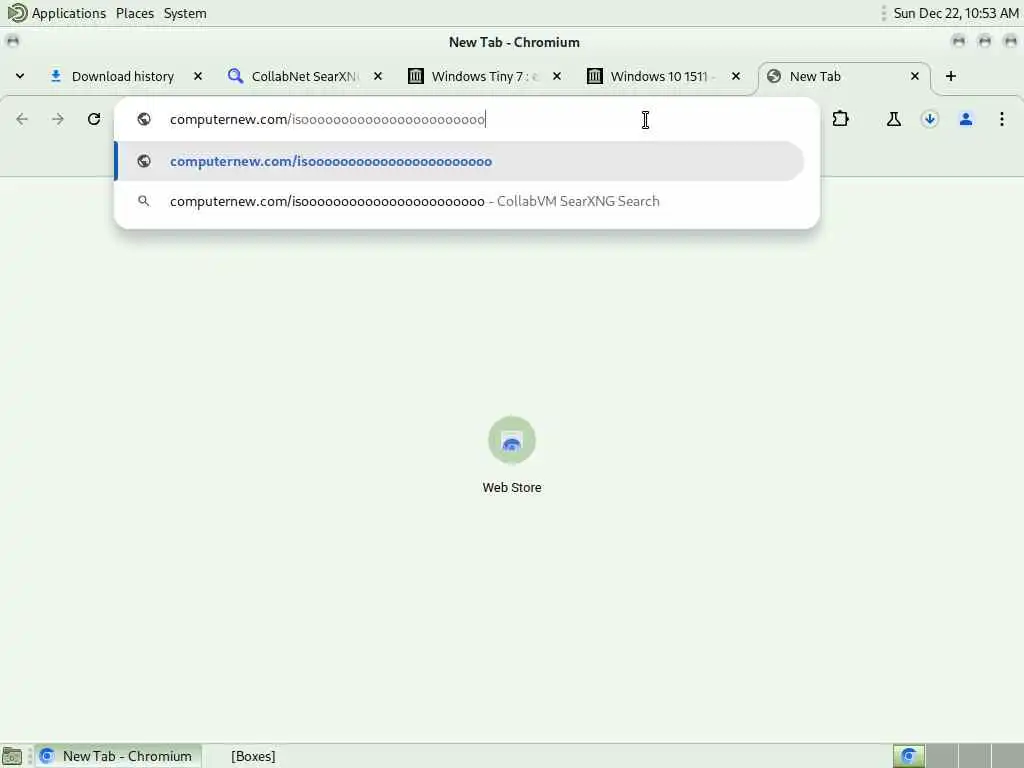The image size is (1024, 768).
Task: Open the Chromium three-dot menu
Action: [x=1002, y=119]
